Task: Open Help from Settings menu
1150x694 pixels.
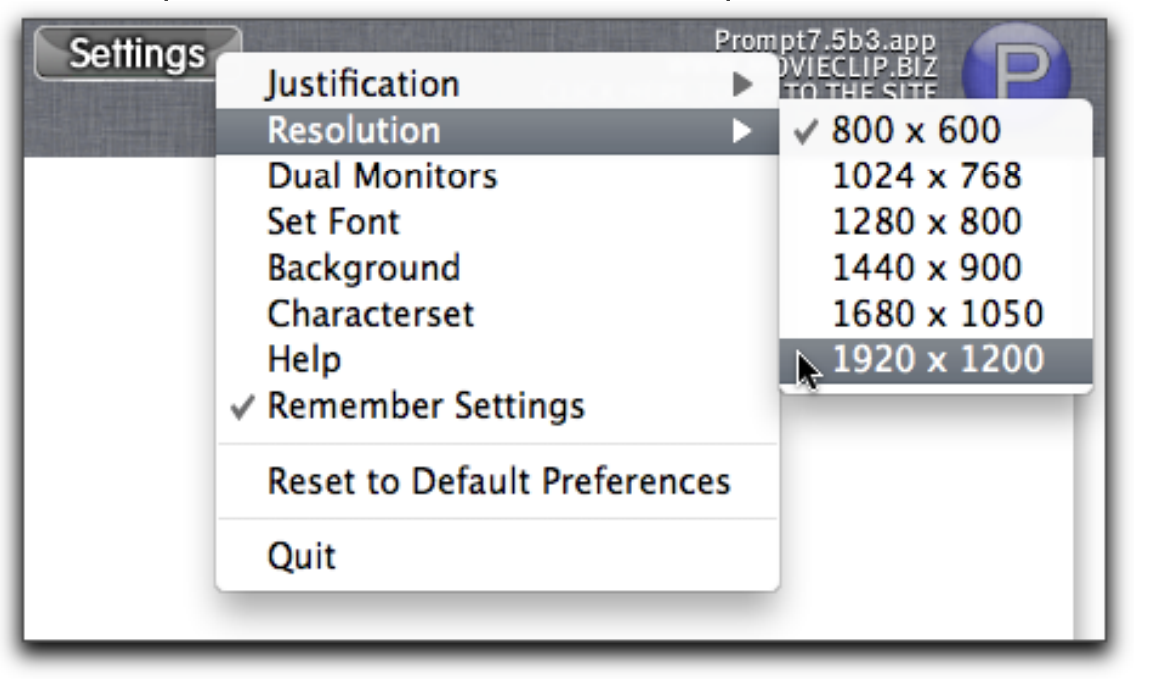Action: [x=304, y=360]
